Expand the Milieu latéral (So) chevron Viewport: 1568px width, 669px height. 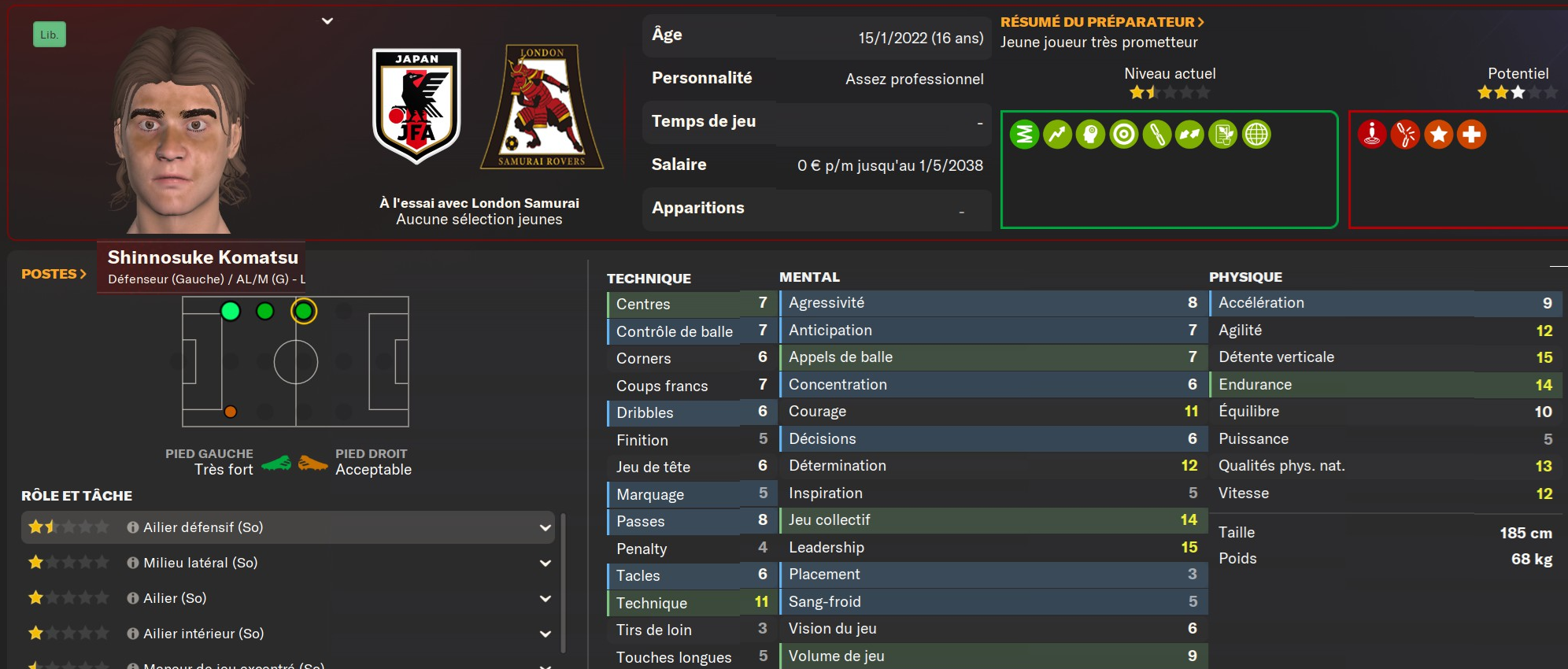tap(545, 563)
